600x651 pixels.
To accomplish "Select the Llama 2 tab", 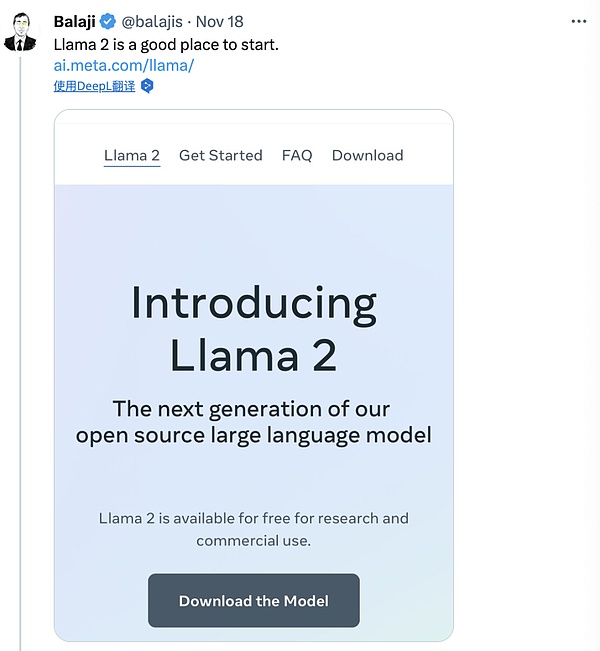I will tap(132, 155).
